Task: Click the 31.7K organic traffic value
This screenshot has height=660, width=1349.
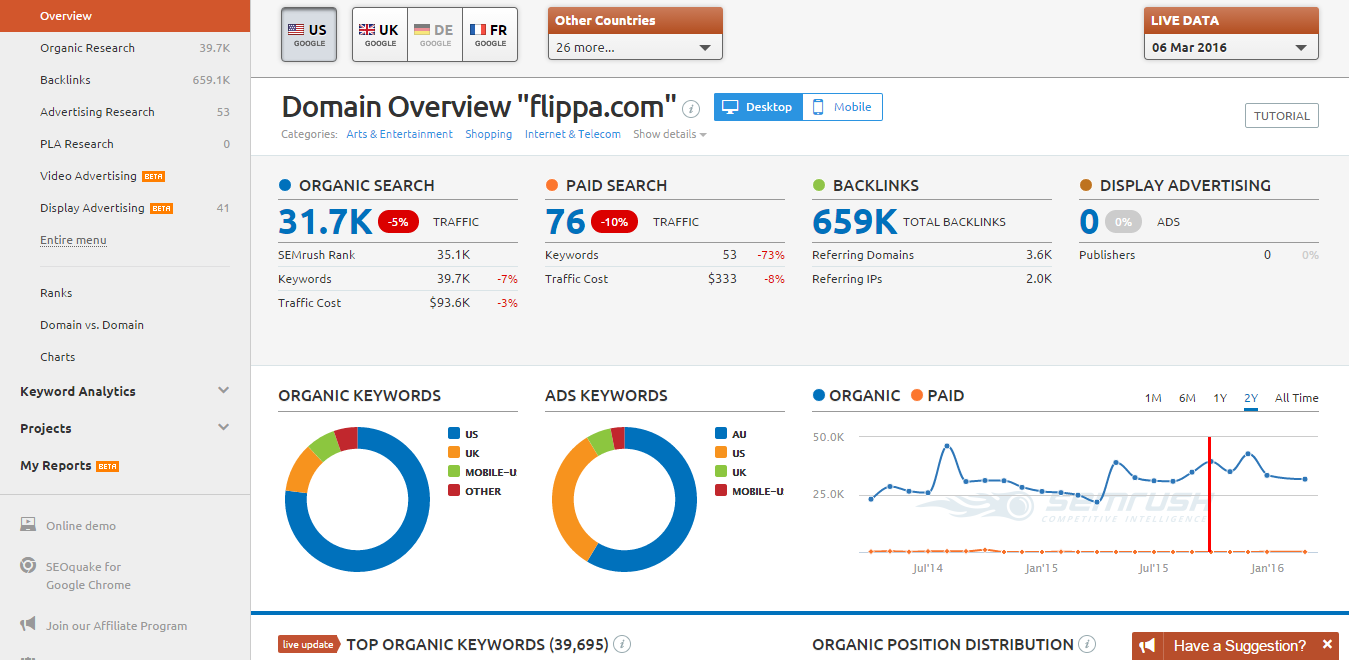Action: [325, 221]
